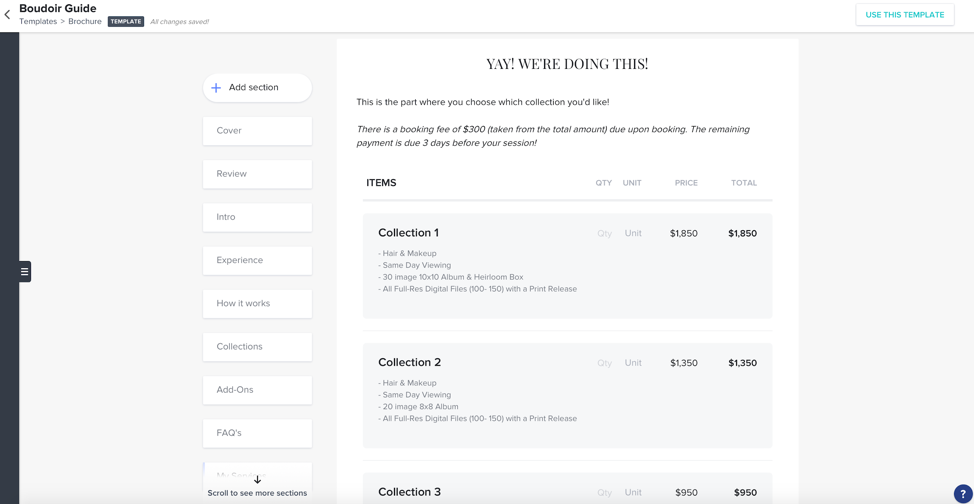
Task: Click the plus icon in Add section
Action: click(x=216, y=88)
